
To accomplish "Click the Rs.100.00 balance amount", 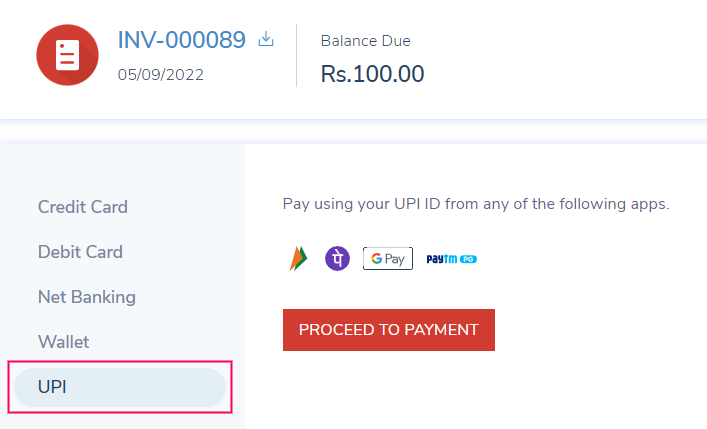I will (372, 74).
